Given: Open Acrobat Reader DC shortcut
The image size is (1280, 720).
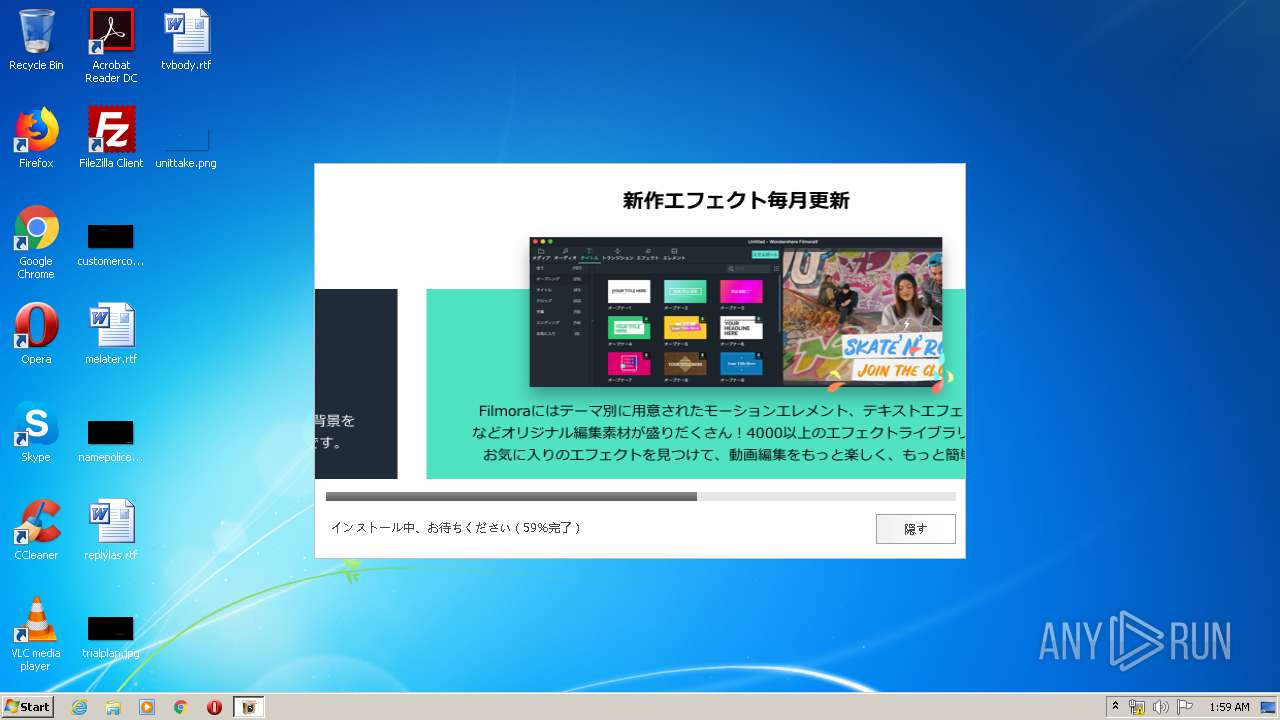Looking at the screenshot, I should pyautogui.click(x=111, y=46).
